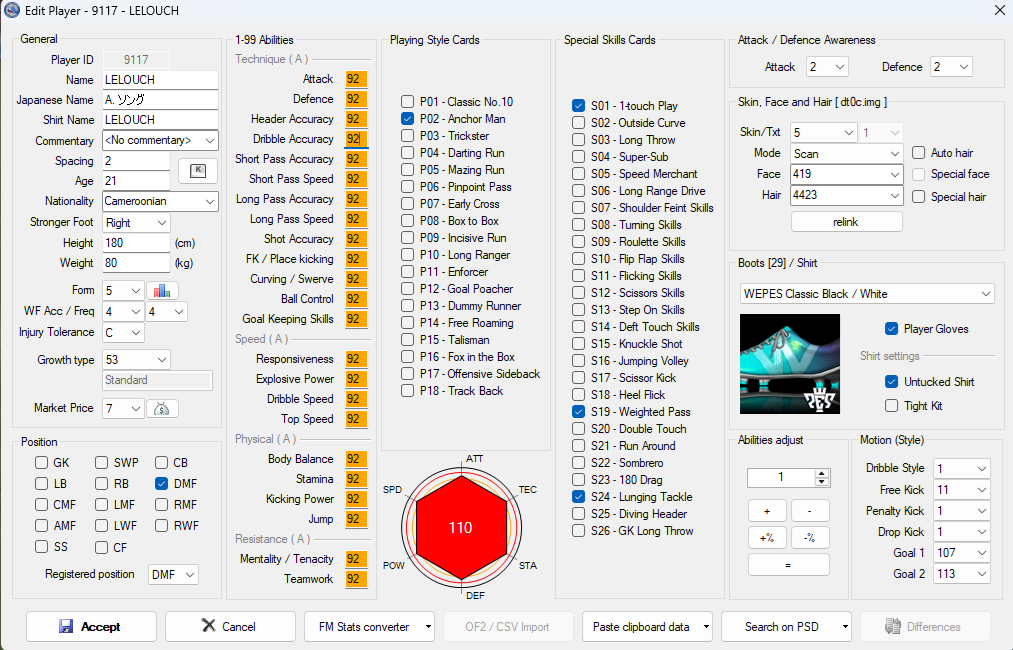This screenshot has width=1013, height=650.
Task: Click the +% abilities adjust button
Action: pyautogui.click(x=767, y=538)
